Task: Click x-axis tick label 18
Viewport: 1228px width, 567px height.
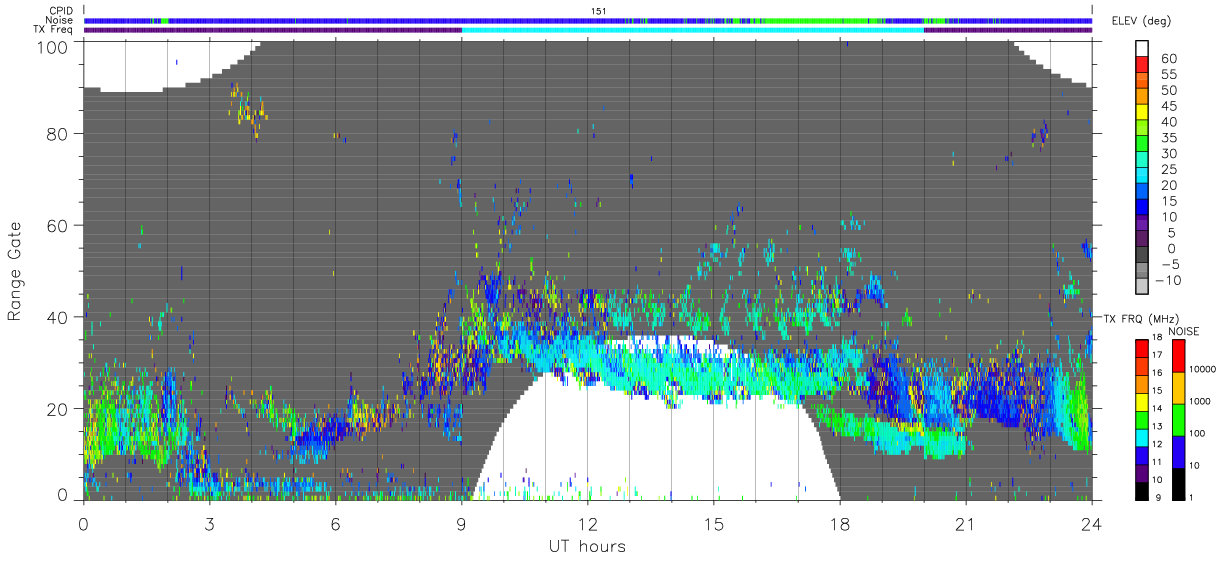Action: [839, 524]
